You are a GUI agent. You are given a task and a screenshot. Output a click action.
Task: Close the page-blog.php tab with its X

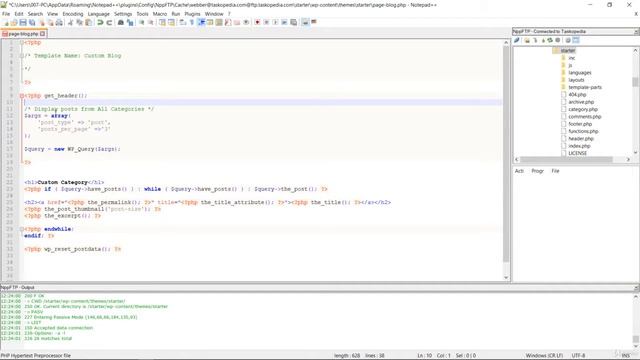[x=42, y=34]
